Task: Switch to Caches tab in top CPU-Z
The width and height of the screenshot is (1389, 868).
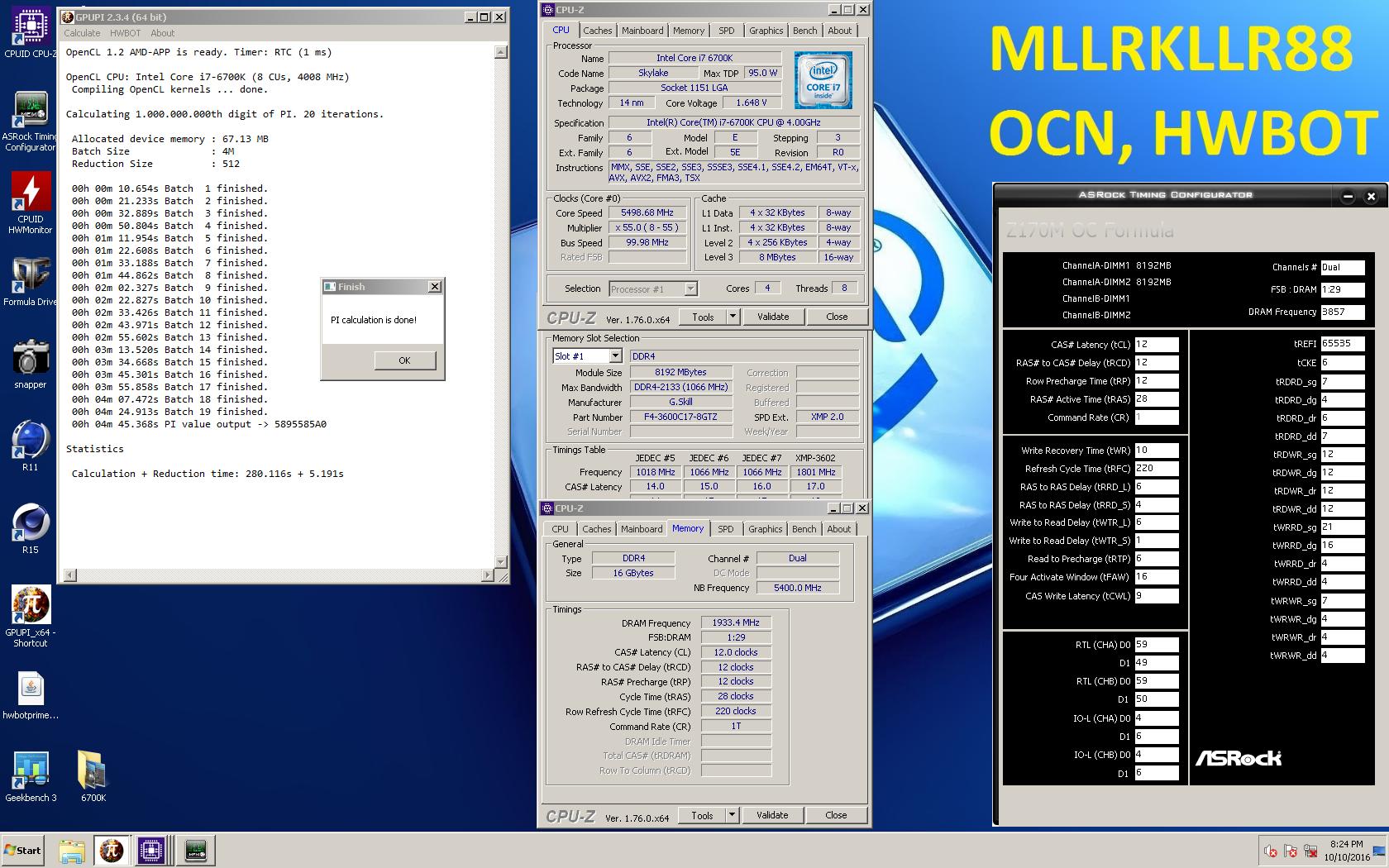Action: click(597, 31)
